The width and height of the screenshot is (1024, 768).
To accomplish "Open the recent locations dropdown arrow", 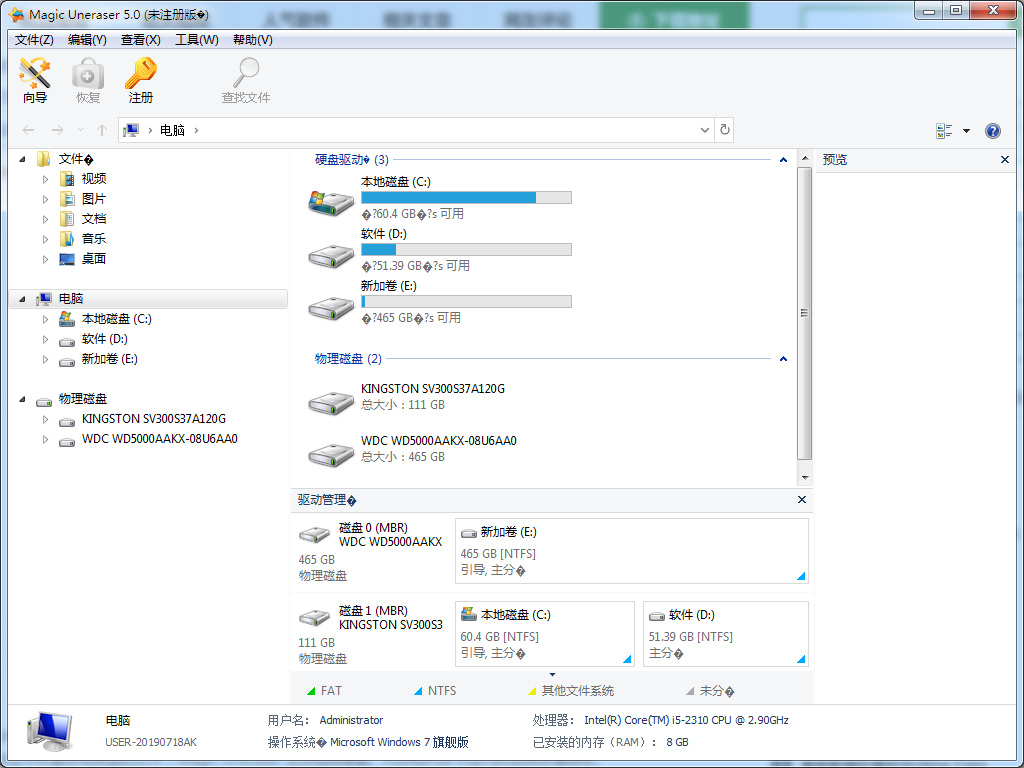I will coord(80,130).
